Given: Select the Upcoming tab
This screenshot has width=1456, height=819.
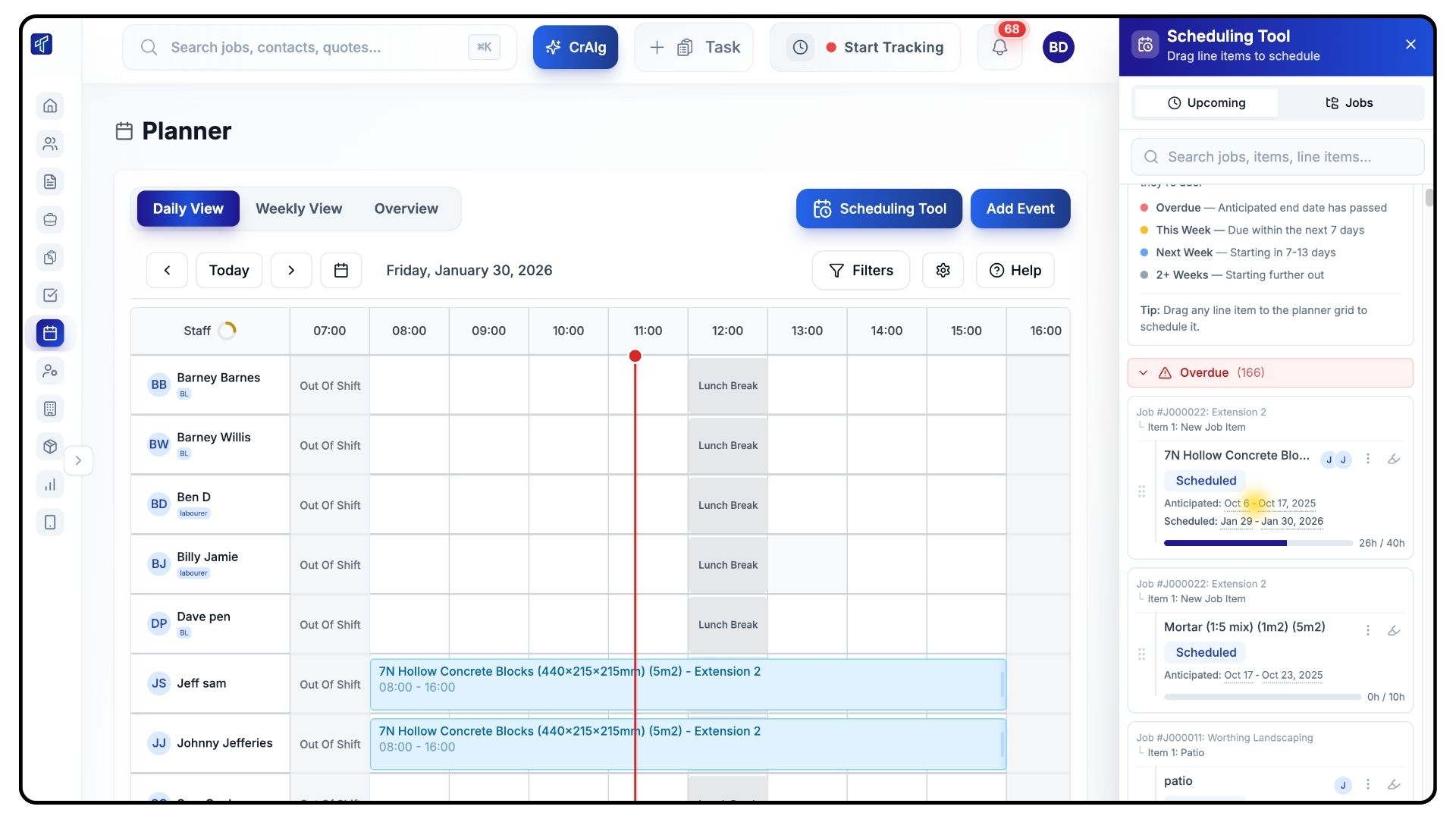Looking at the screenshot, I should tap(1206, 103).
